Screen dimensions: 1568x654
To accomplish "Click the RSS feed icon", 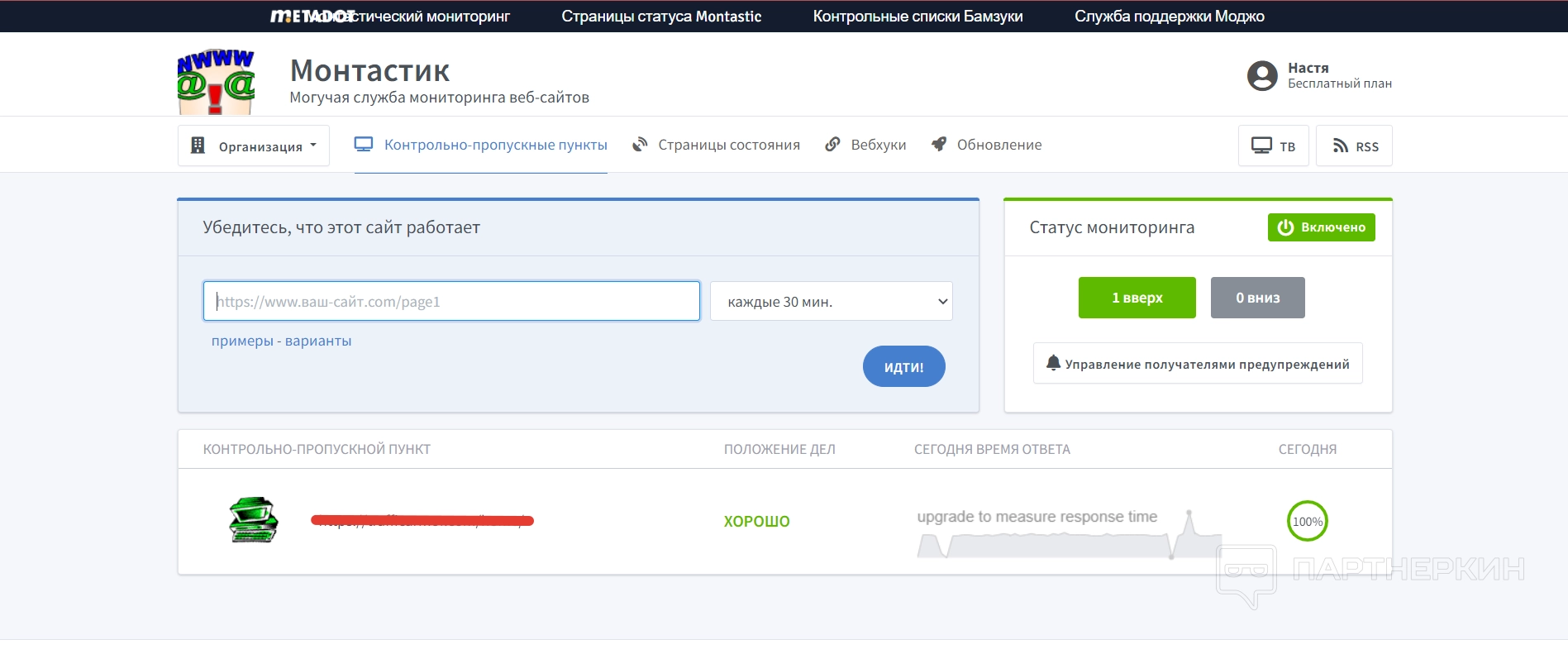I will pyautogui.click(x=1341, y=146).
